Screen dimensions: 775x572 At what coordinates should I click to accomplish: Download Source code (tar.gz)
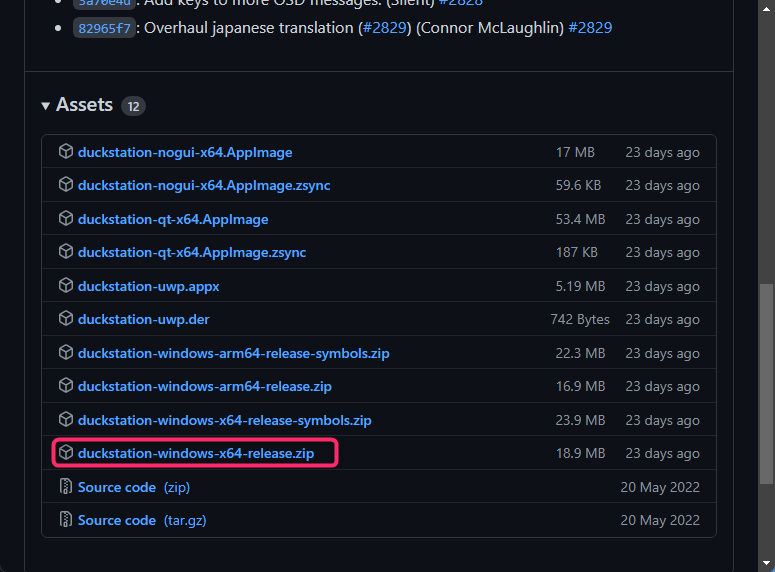142,521
